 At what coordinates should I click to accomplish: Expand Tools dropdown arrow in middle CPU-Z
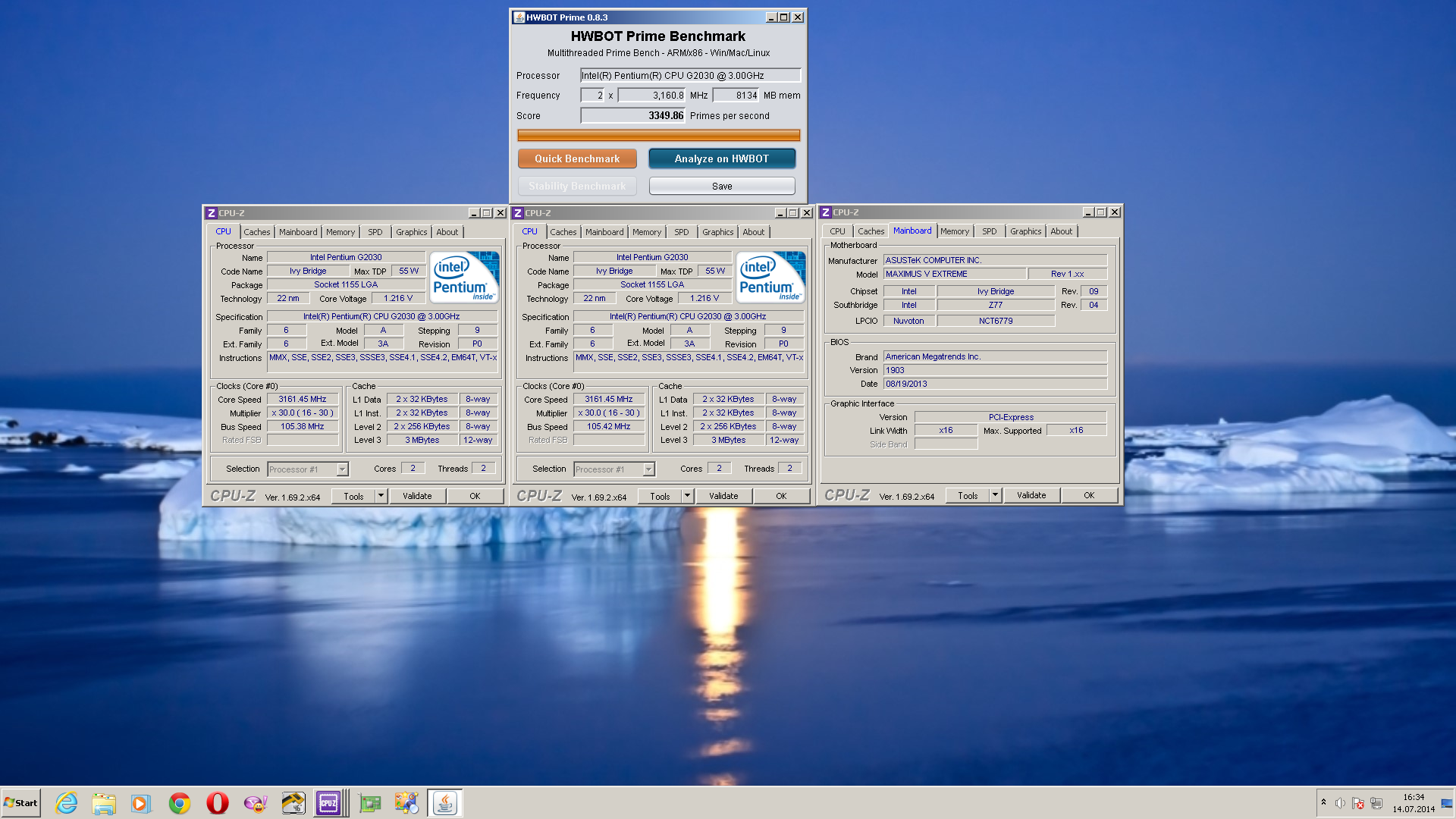click(x=687, y=496)
